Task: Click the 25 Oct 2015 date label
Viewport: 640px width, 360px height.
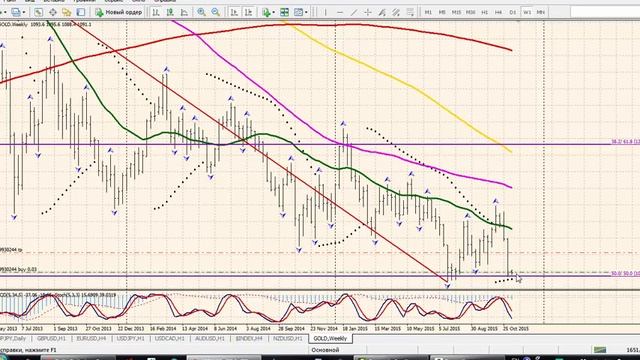Action: point(516,328)
